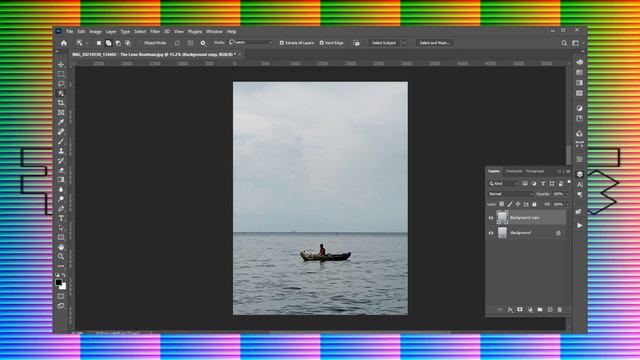Screen dimensions: 640x360
Task: Open the Image menu
Action: (x=95, y=31)
